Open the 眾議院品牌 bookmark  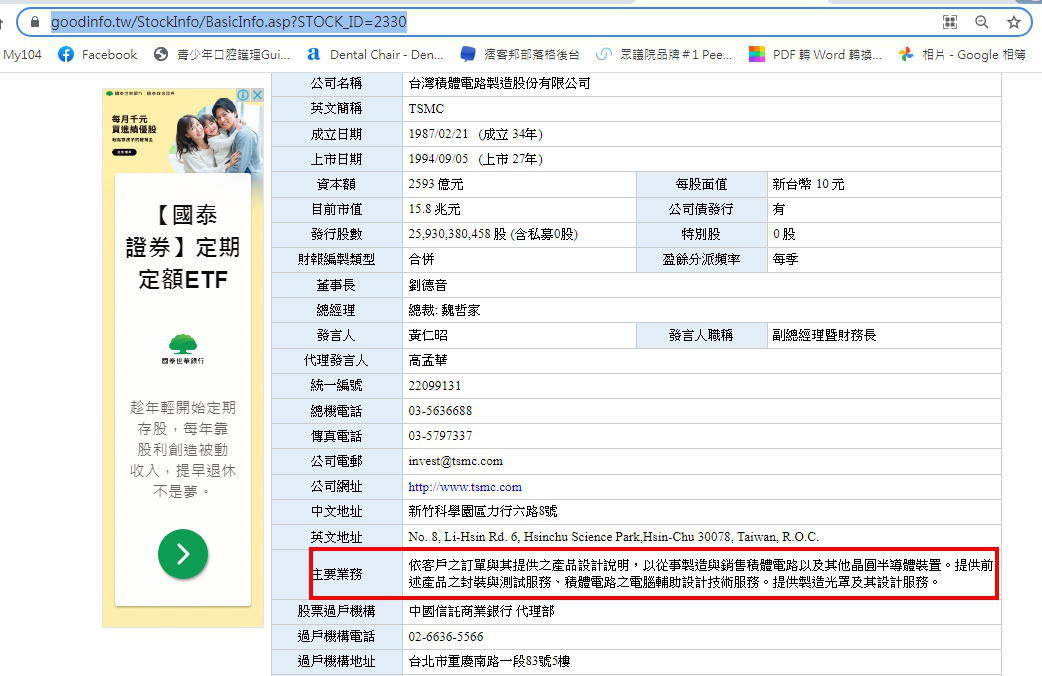[665, 55]
